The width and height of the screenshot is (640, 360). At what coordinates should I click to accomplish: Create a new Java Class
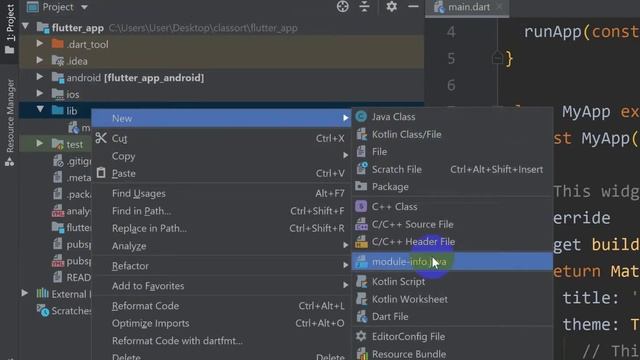click(452, 117)
